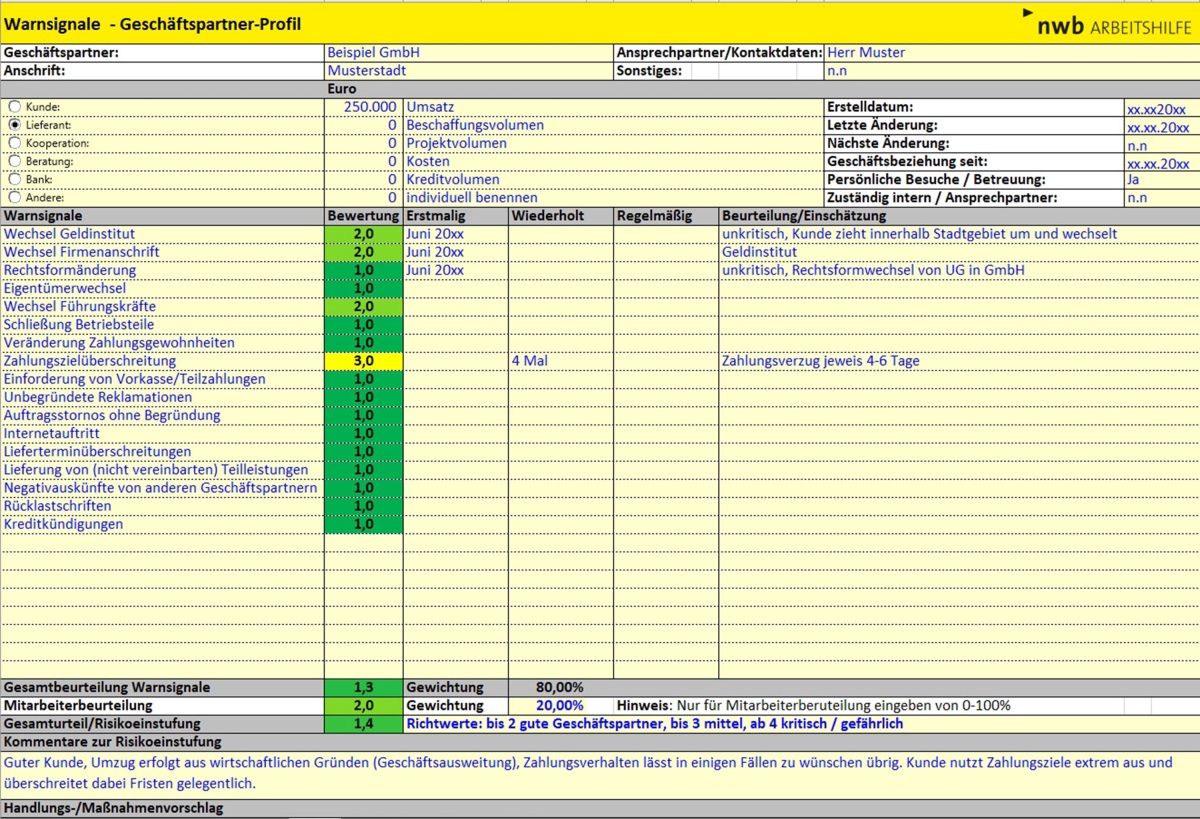The image size is (1200, 819).
Task: Click the Mitarbeiterbeurteilung 20,00% weighting cell
Action: coord(560,705)
